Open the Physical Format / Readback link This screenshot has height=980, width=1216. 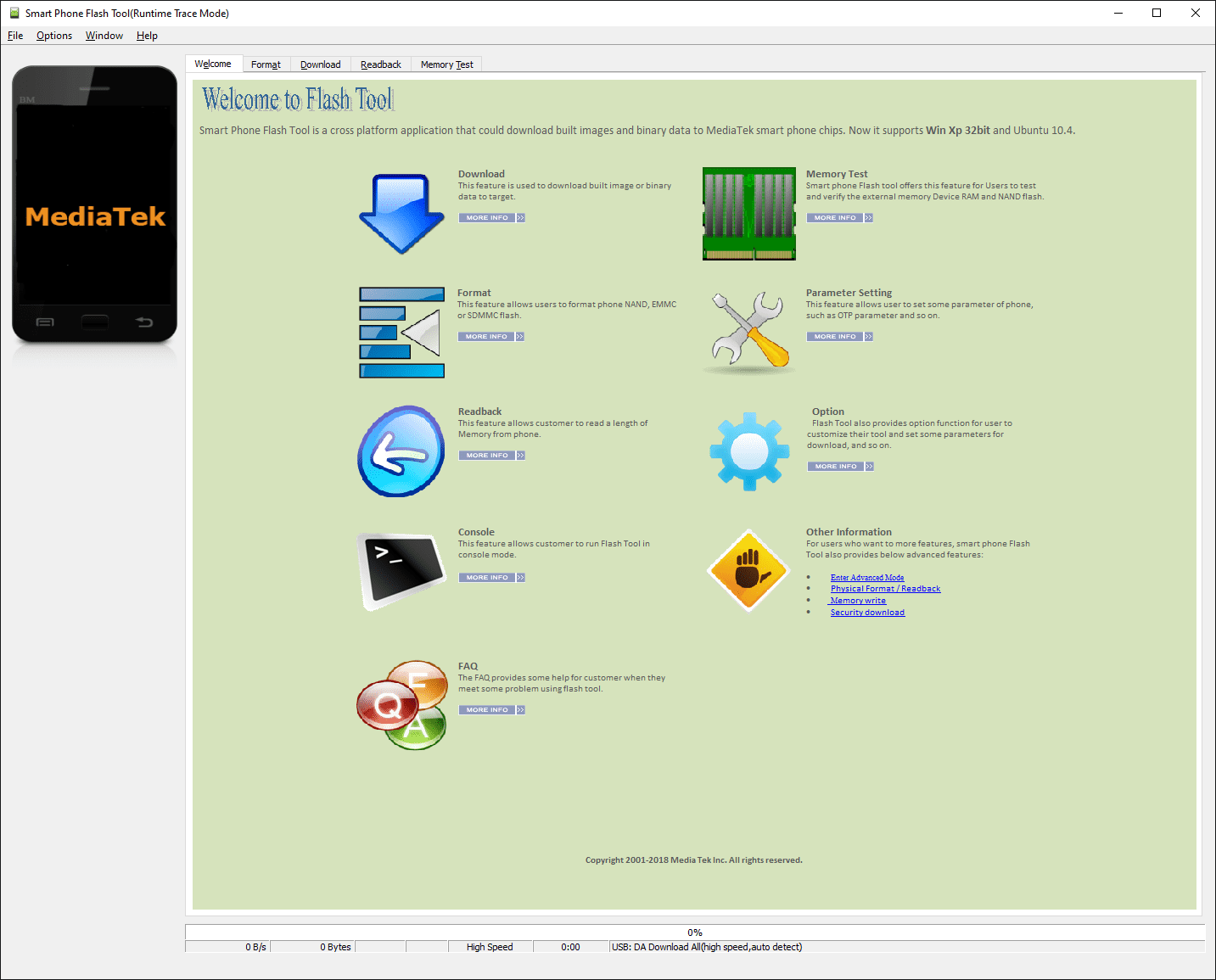(x=885, y=589)
